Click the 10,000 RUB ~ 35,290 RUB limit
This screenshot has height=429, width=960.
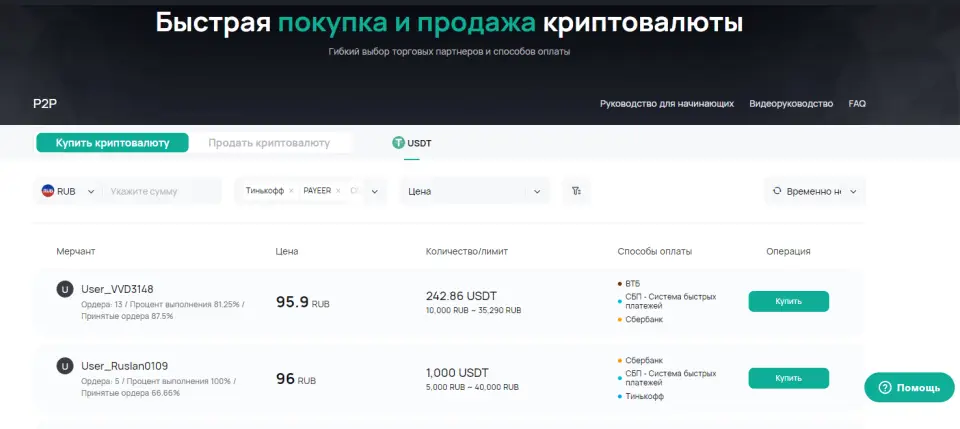tap(473, 310)
